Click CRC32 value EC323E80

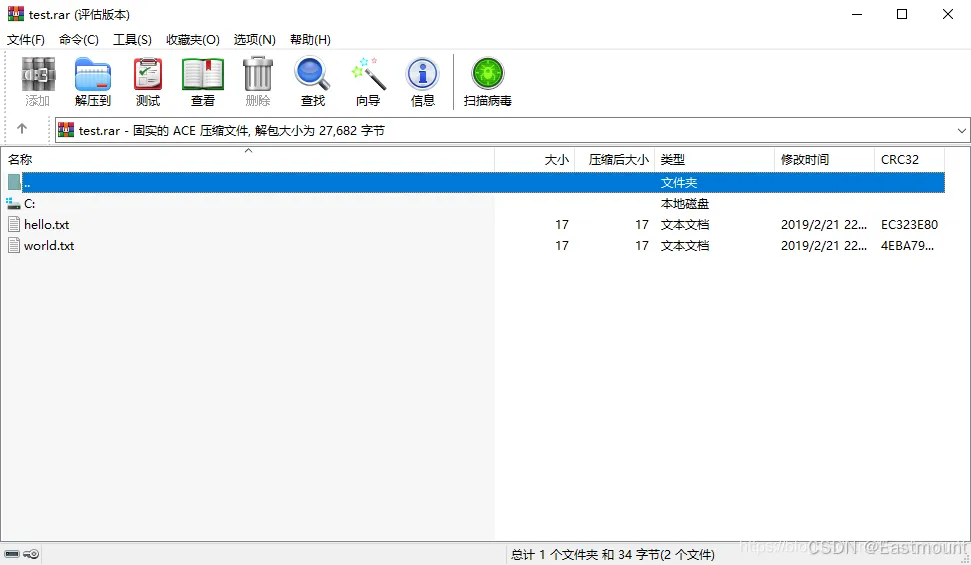tap(909, 224)
